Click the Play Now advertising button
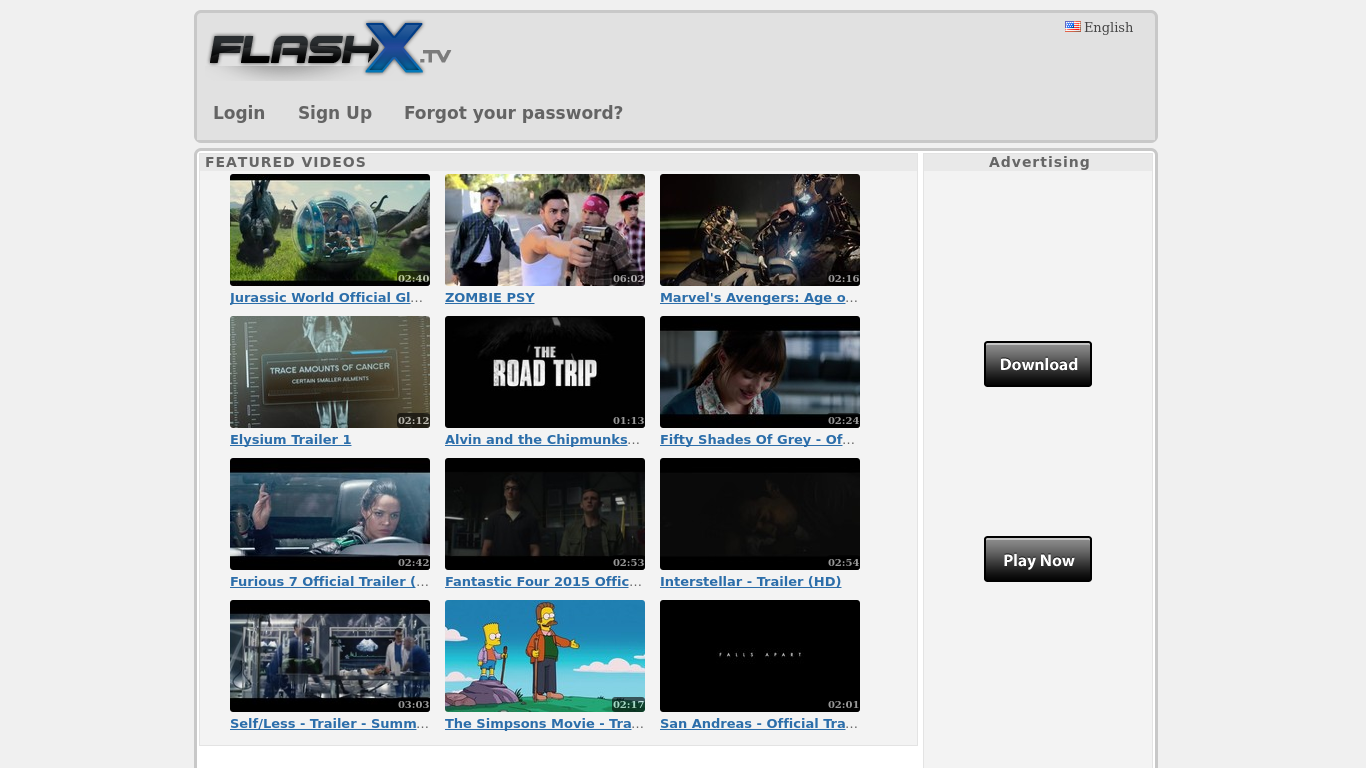The image size is (1366, 768). tap(1038, 560)
